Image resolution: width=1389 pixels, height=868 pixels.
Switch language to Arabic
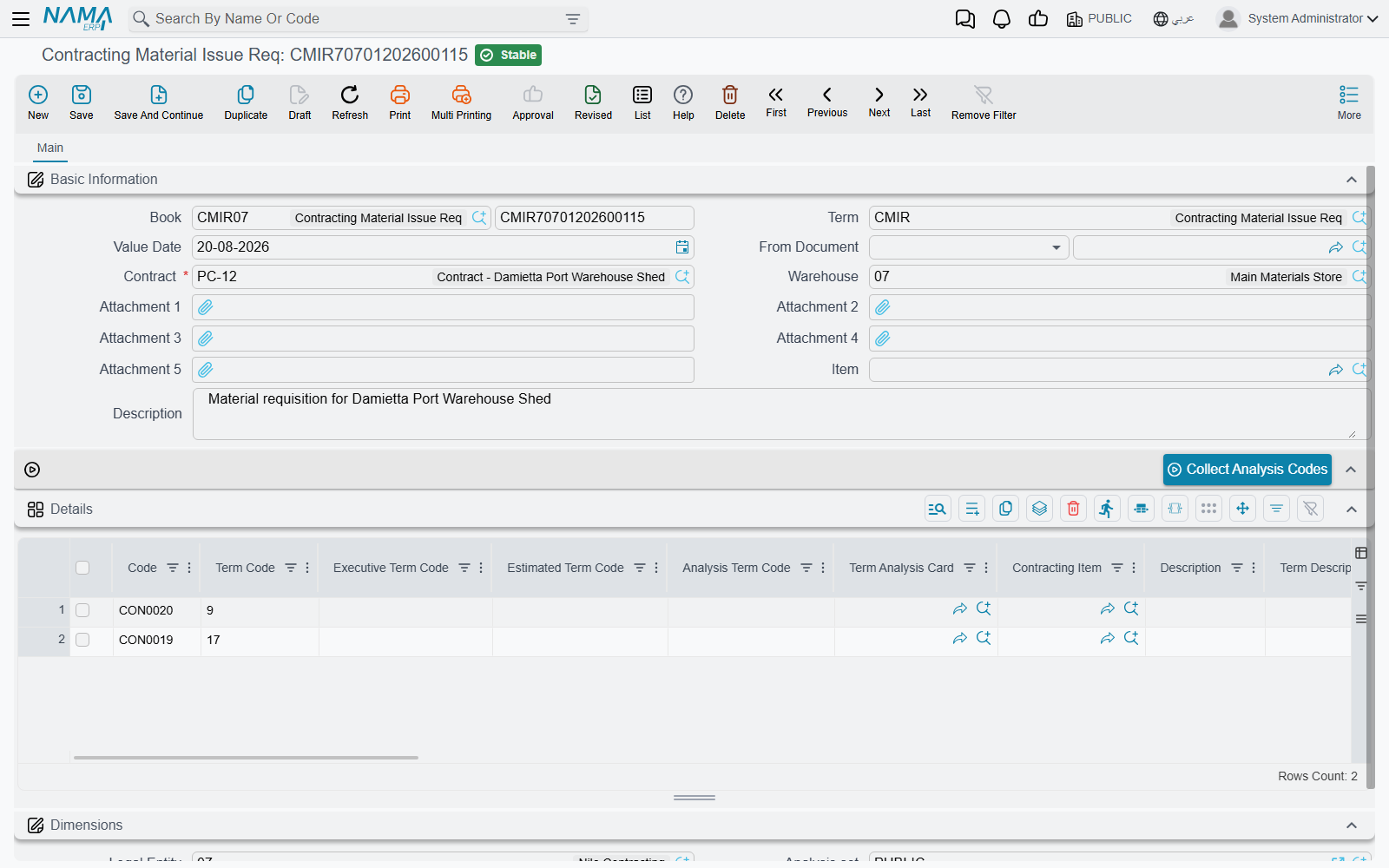[x=1174, y=18]
